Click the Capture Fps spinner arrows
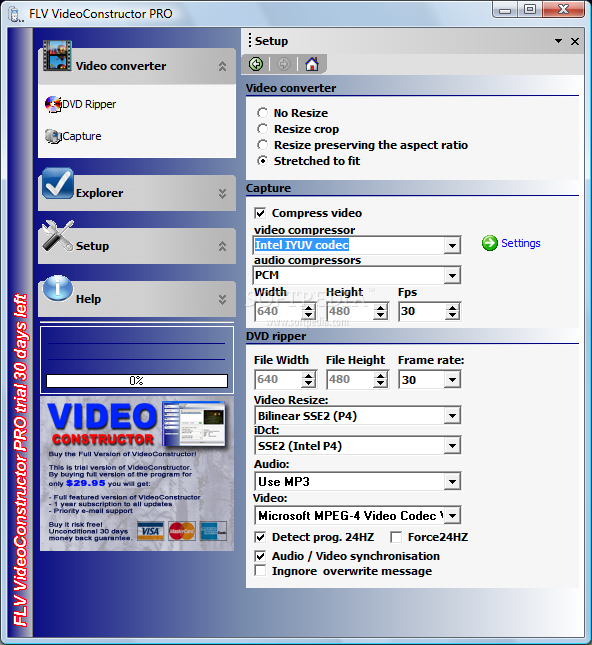 (x=453, y=311)
